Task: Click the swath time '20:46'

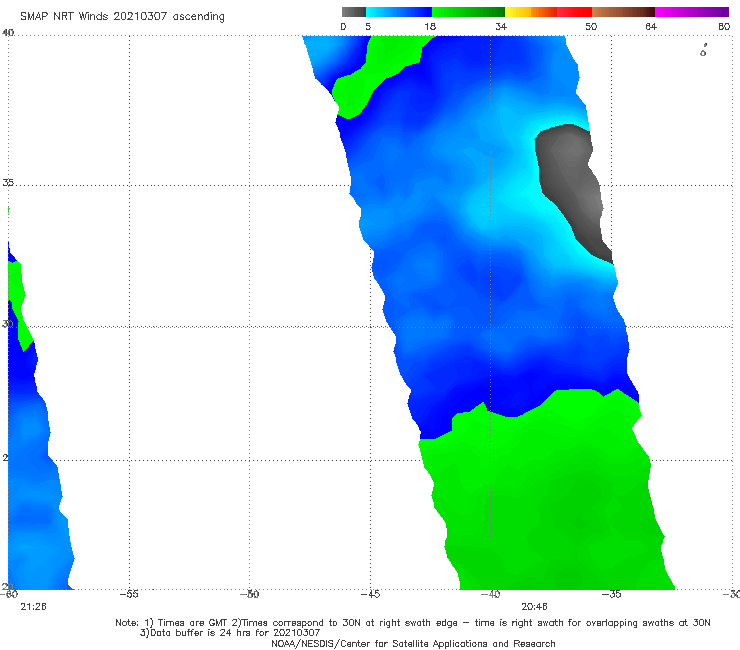Action: (x=534, y=607)
